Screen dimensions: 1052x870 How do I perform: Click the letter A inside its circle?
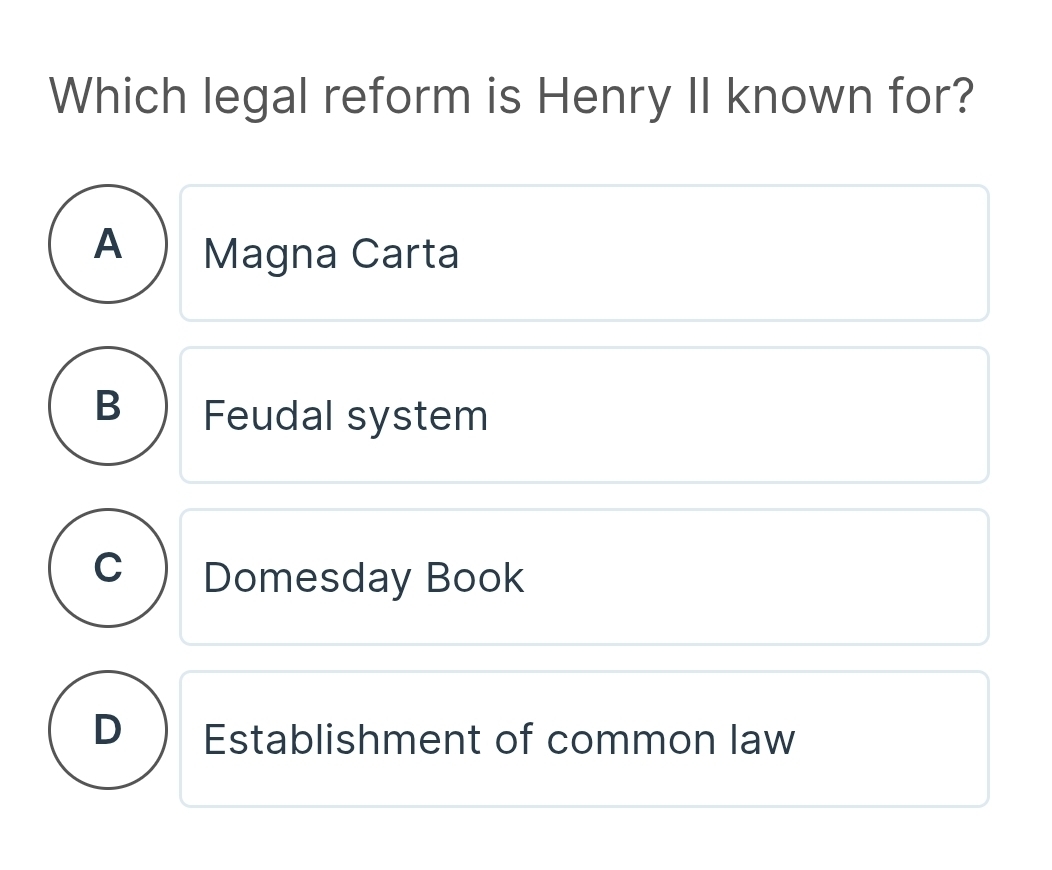tap(108, 244)
